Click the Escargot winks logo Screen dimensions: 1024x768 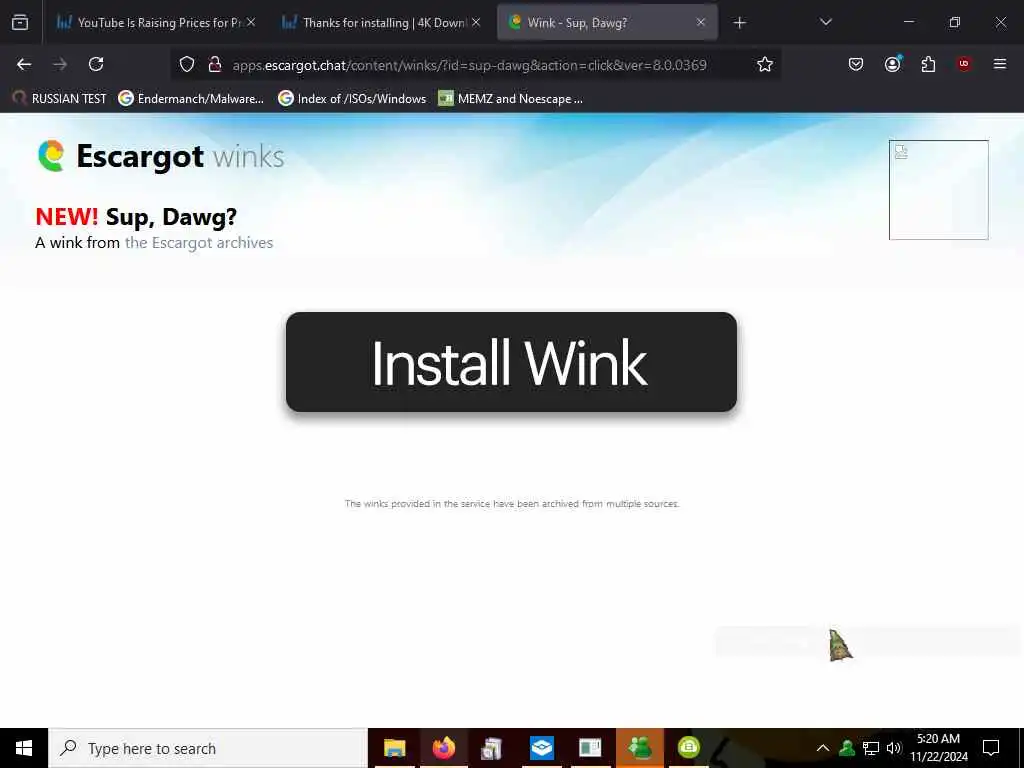tap(161, 157)
